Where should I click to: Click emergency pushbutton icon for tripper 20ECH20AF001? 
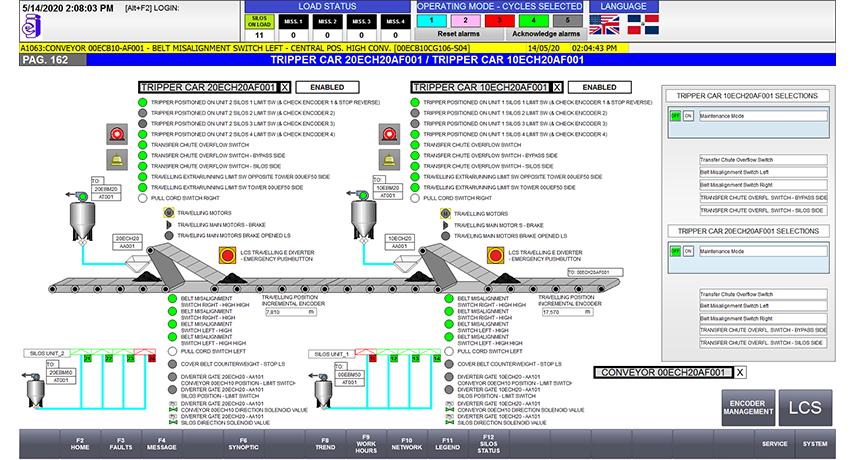[227, 255]
